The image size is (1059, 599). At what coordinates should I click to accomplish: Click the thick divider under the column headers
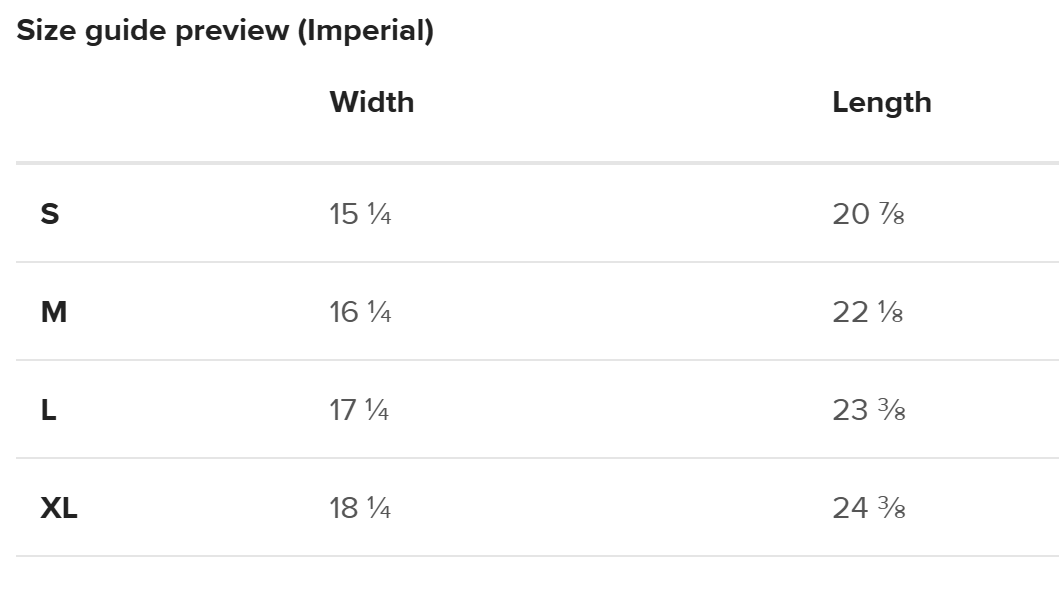pyautogui.click(x=537, y=162)
